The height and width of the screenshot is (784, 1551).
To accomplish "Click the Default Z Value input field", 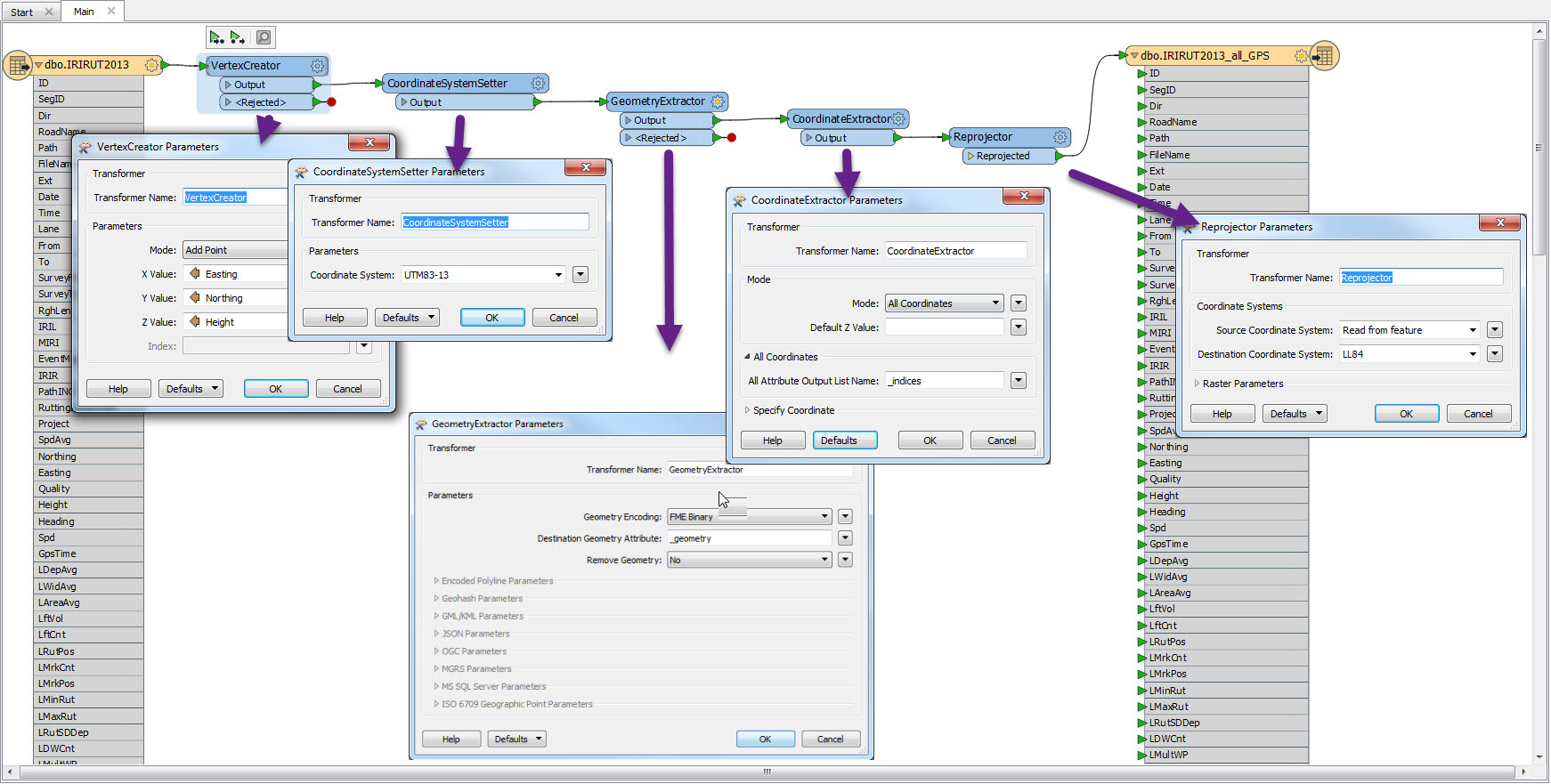I will click(945, 327).
